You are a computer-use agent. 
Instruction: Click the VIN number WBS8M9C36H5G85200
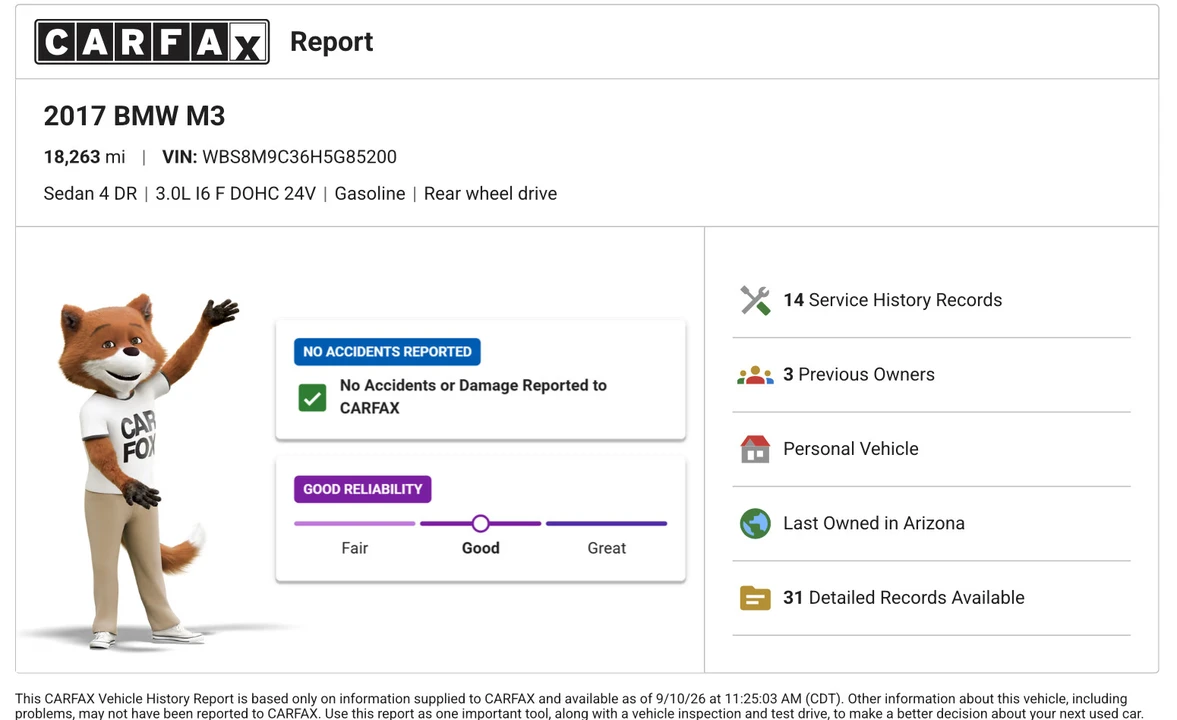300,157
